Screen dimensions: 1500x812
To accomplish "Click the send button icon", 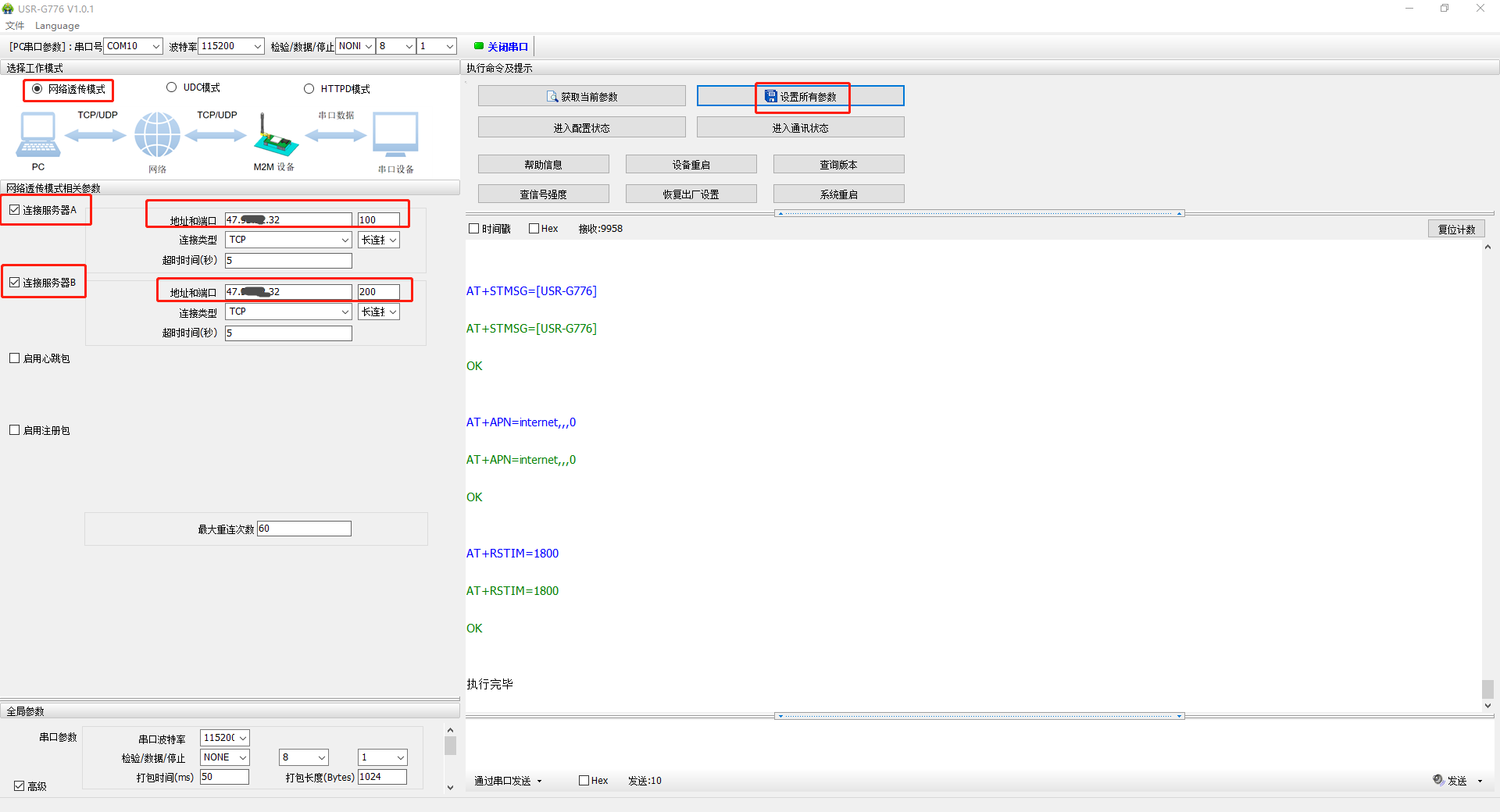I will pos(1439,779).
